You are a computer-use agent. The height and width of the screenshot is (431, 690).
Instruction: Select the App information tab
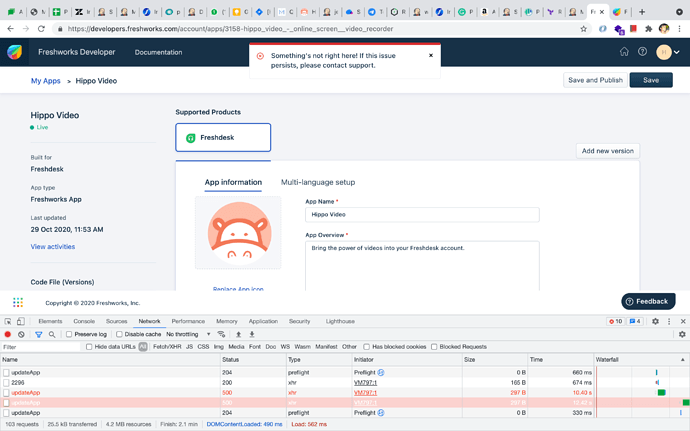point(233,182)
